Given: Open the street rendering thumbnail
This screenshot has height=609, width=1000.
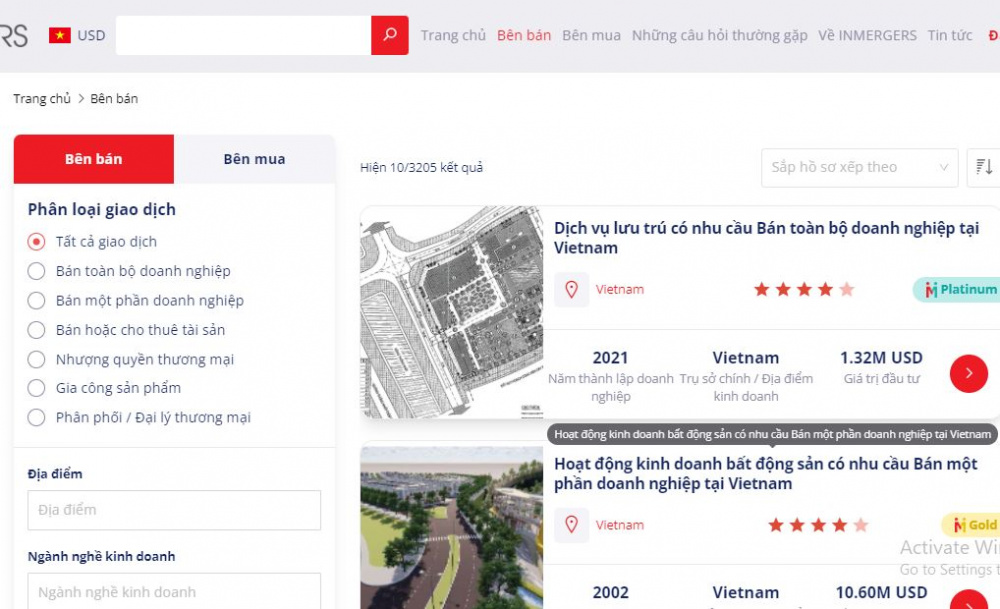Looking at the screenshot, I should (452, 528).
